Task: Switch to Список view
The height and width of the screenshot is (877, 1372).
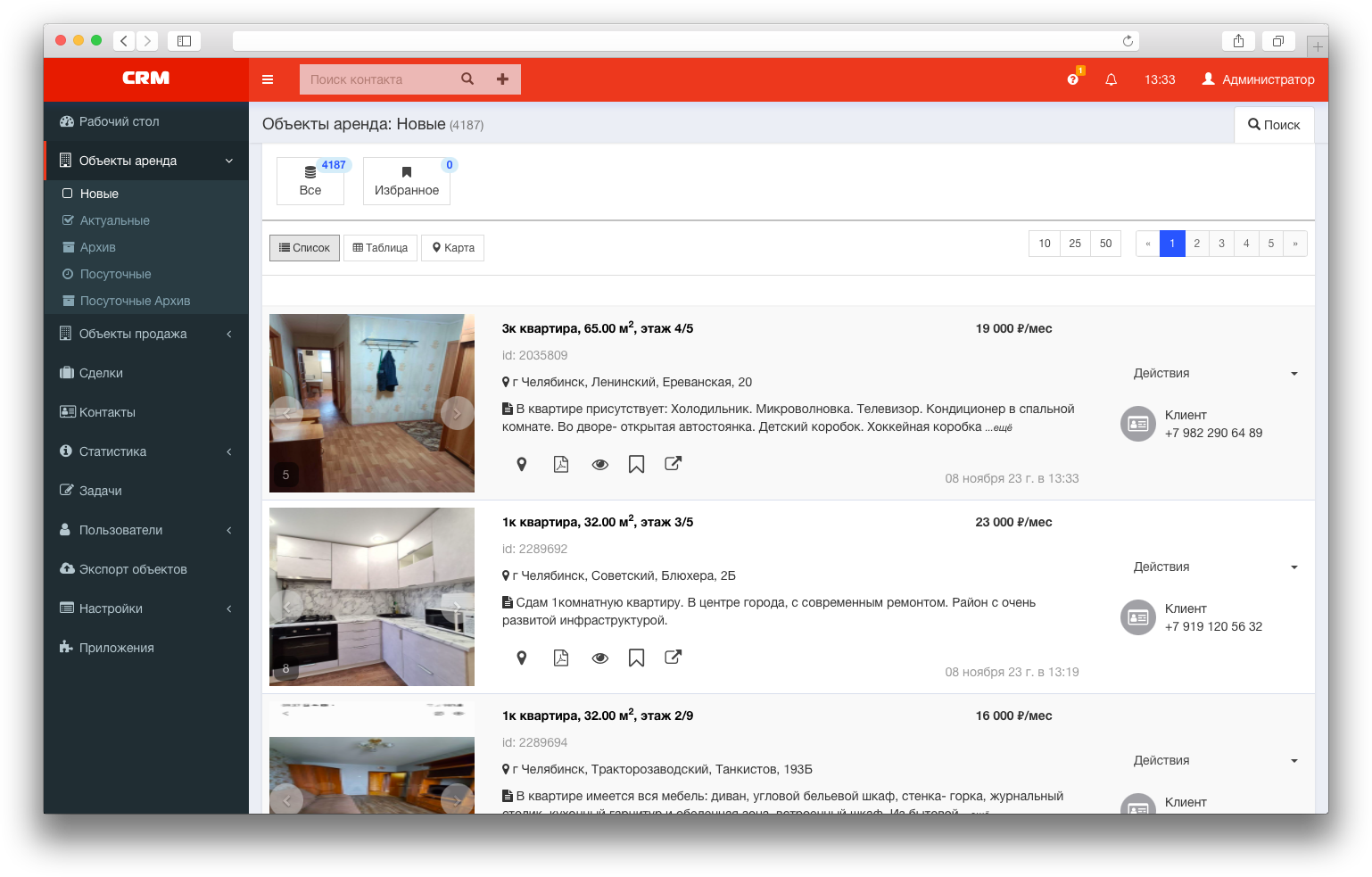Action: pos(304,248)
